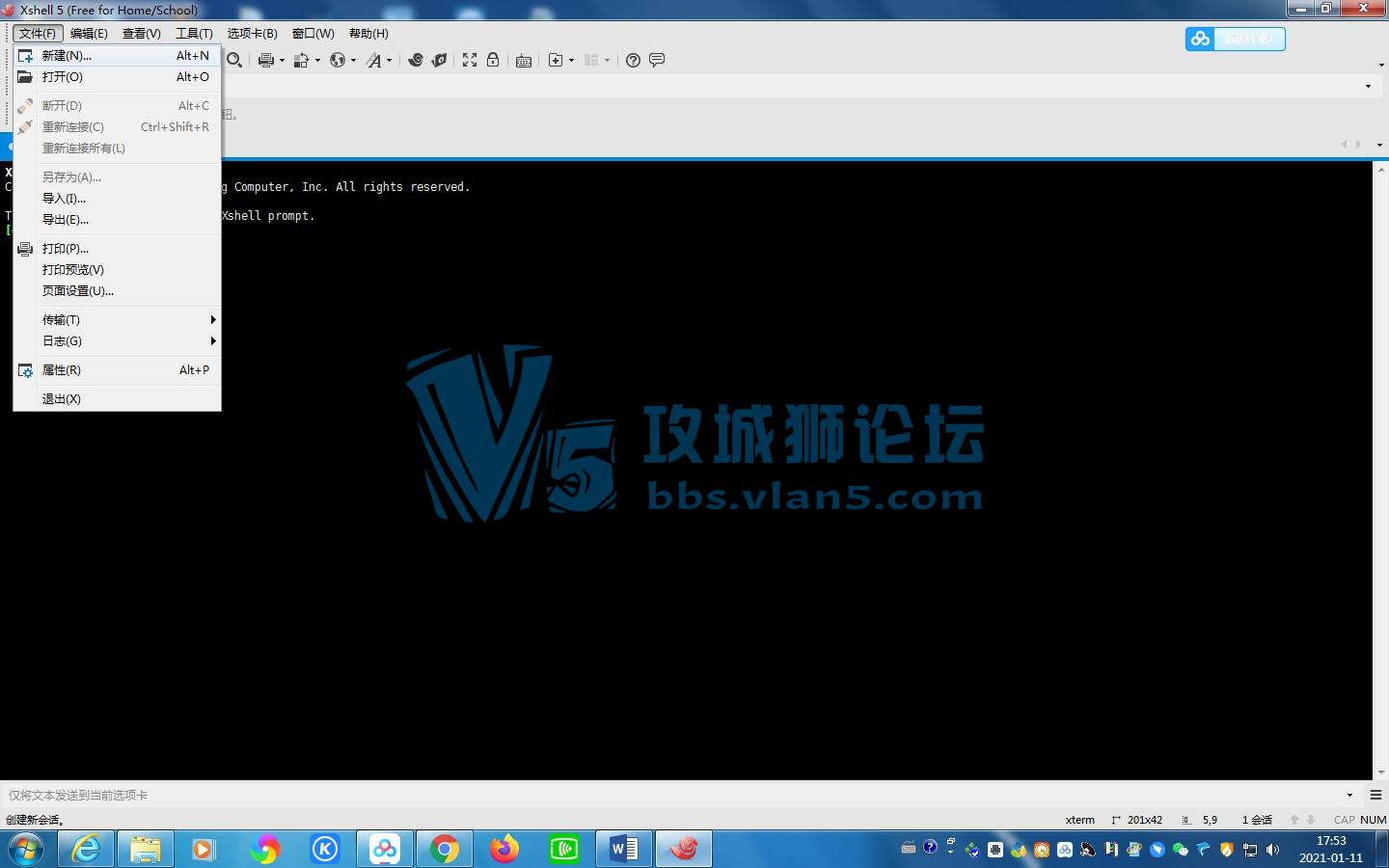Open the Help (帮助) menu
1389x868 pixels.
(368, 34)
